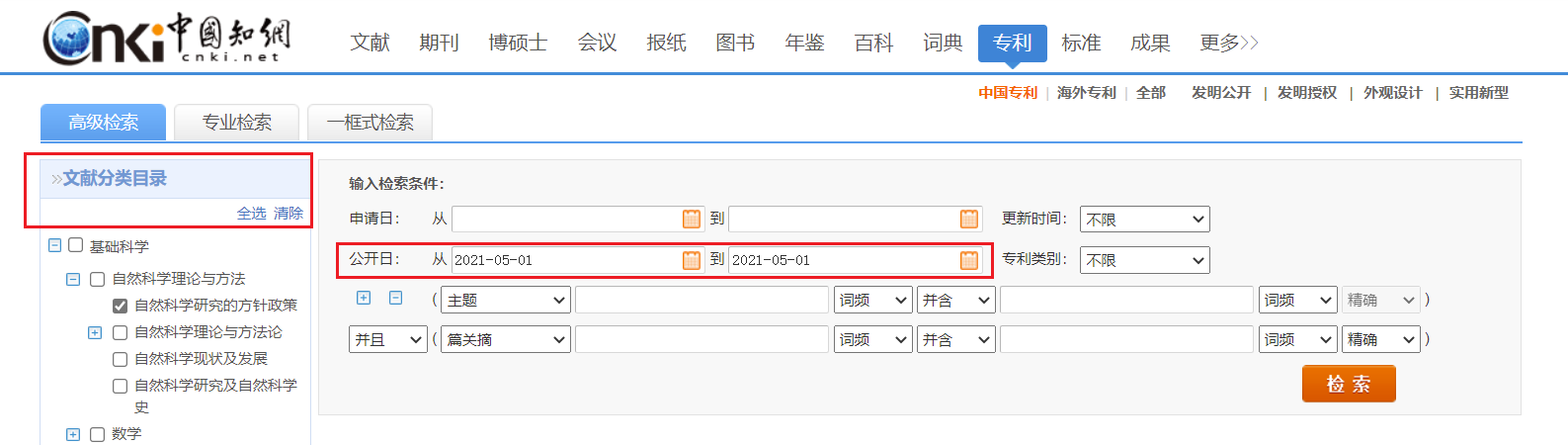Click the 文献分类目录 header

click(x=115, y=179)
